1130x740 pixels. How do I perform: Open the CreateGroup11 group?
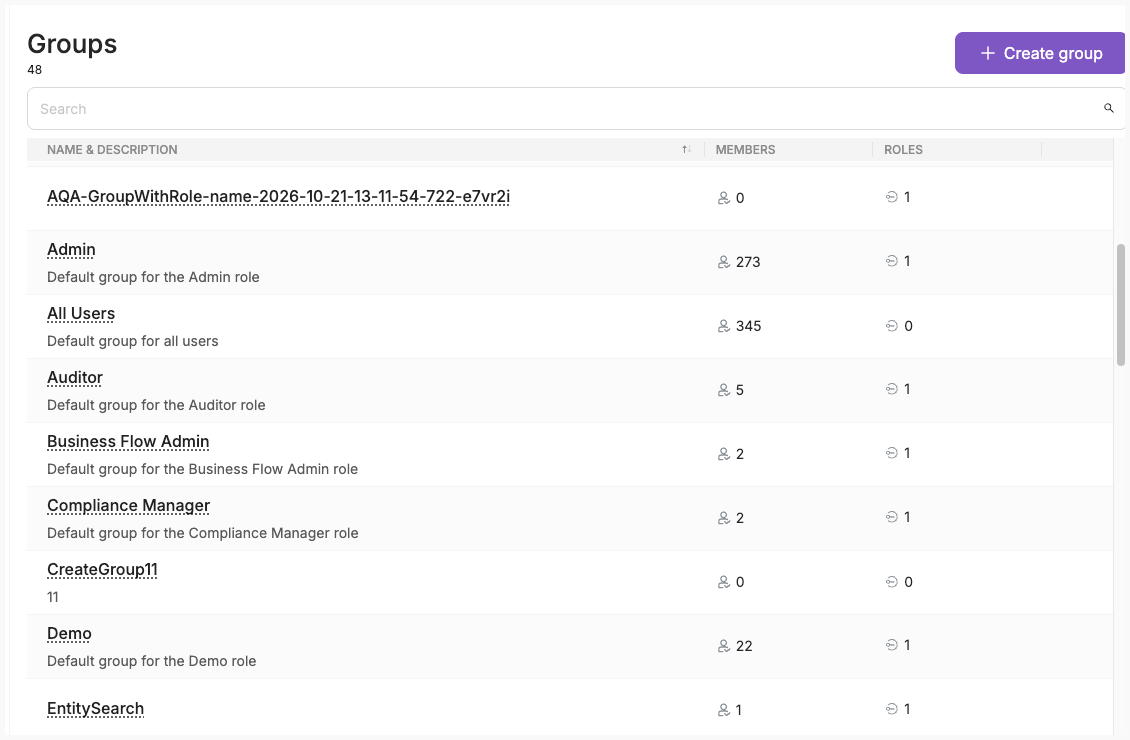pos(102,570)
